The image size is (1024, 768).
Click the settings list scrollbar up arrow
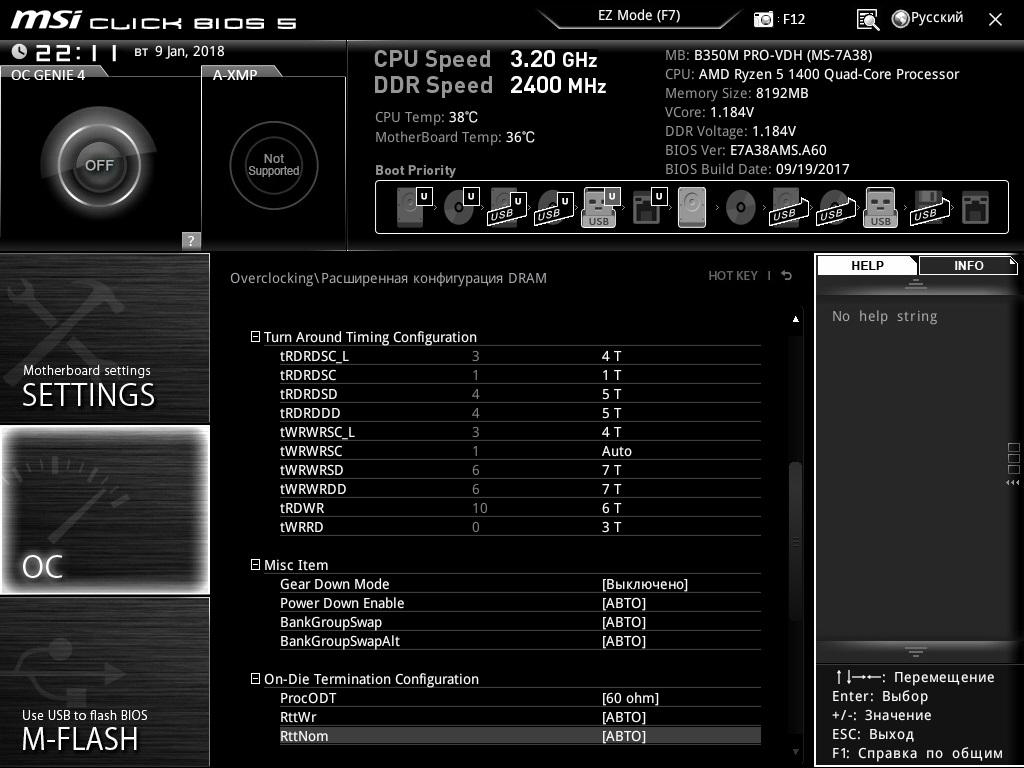click(795, 319)
